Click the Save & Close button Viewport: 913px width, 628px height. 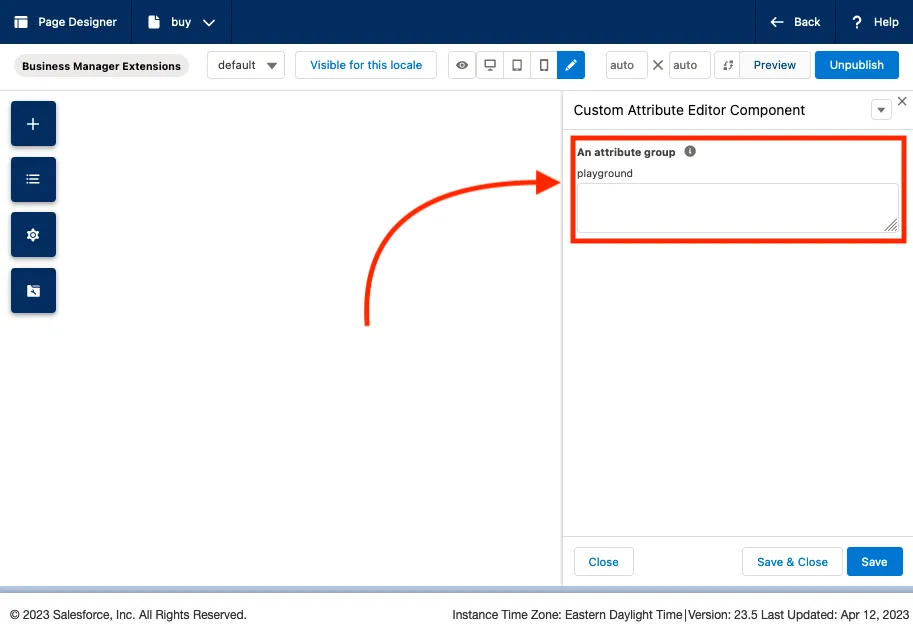point(792,562)
